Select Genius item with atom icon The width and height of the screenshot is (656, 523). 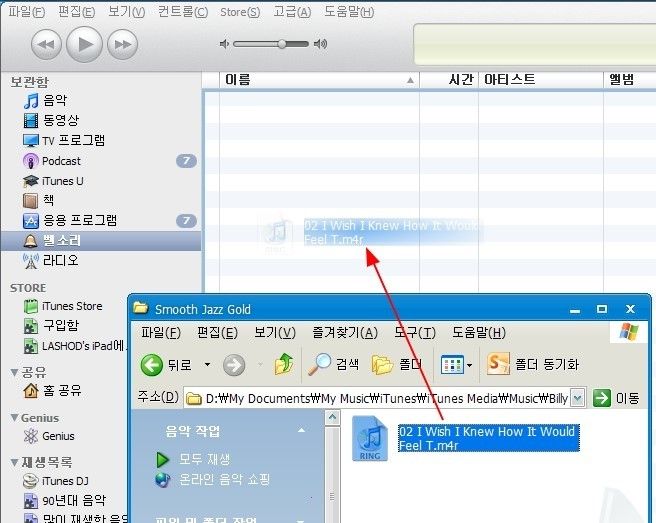58,436
